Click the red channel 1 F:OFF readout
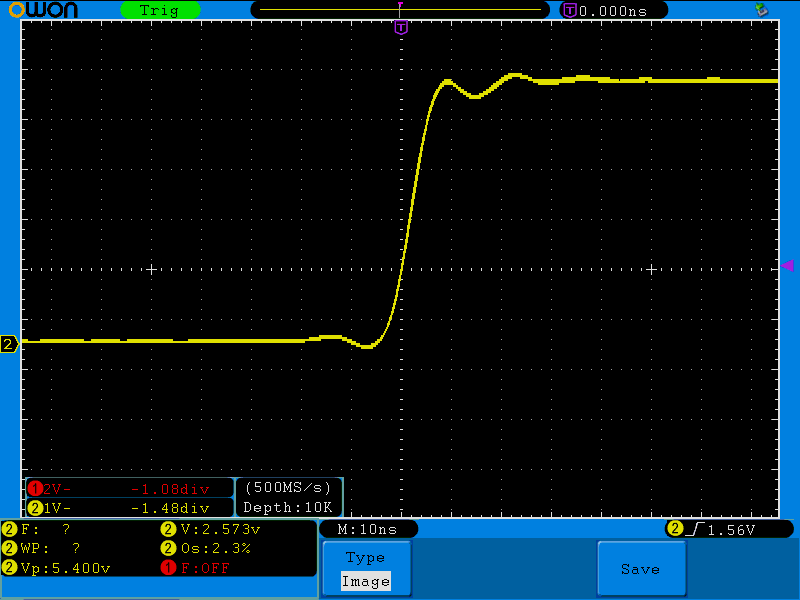 coord(195,568)
